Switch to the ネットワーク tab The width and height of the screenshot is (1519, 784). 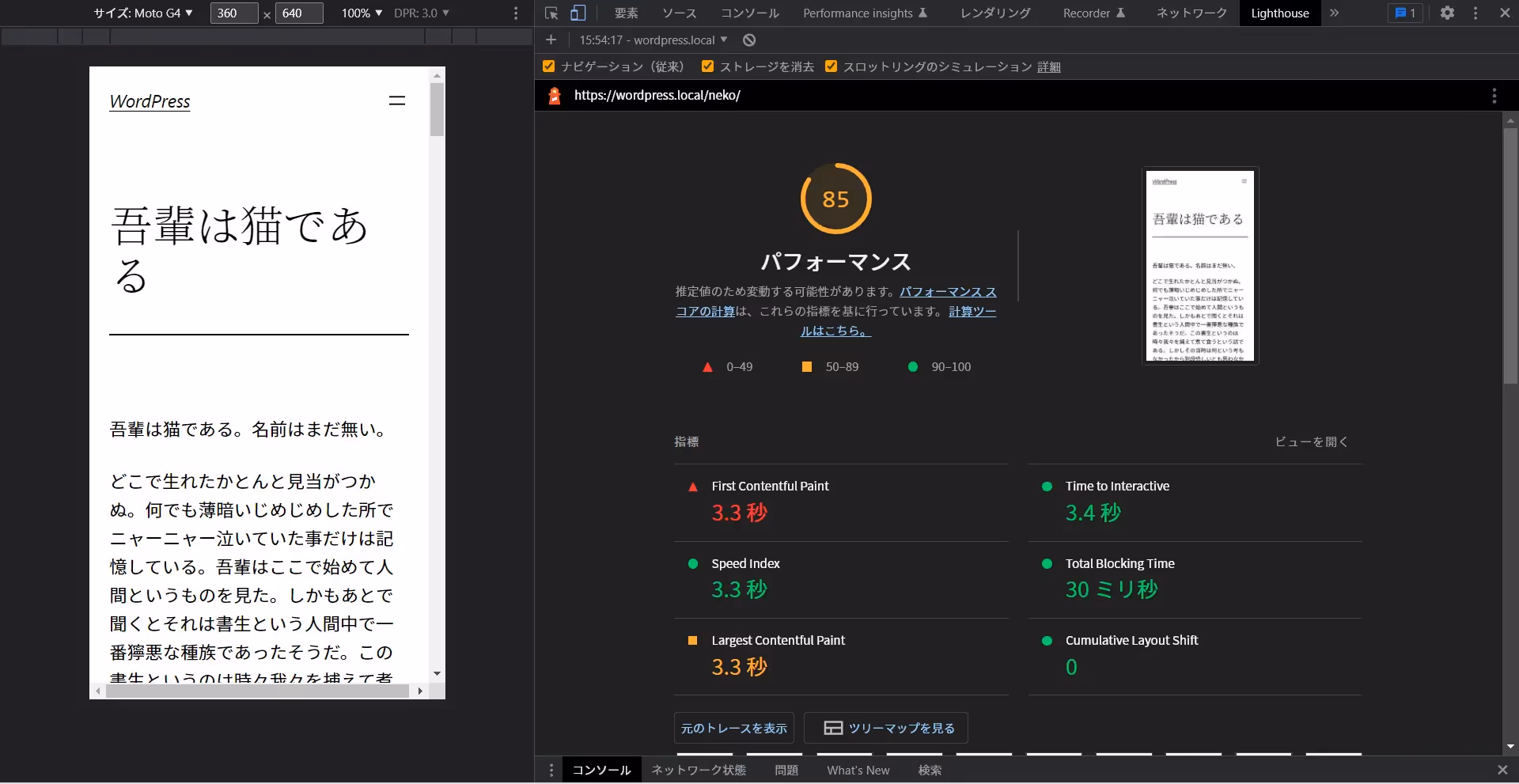(x=1191, y=13)
